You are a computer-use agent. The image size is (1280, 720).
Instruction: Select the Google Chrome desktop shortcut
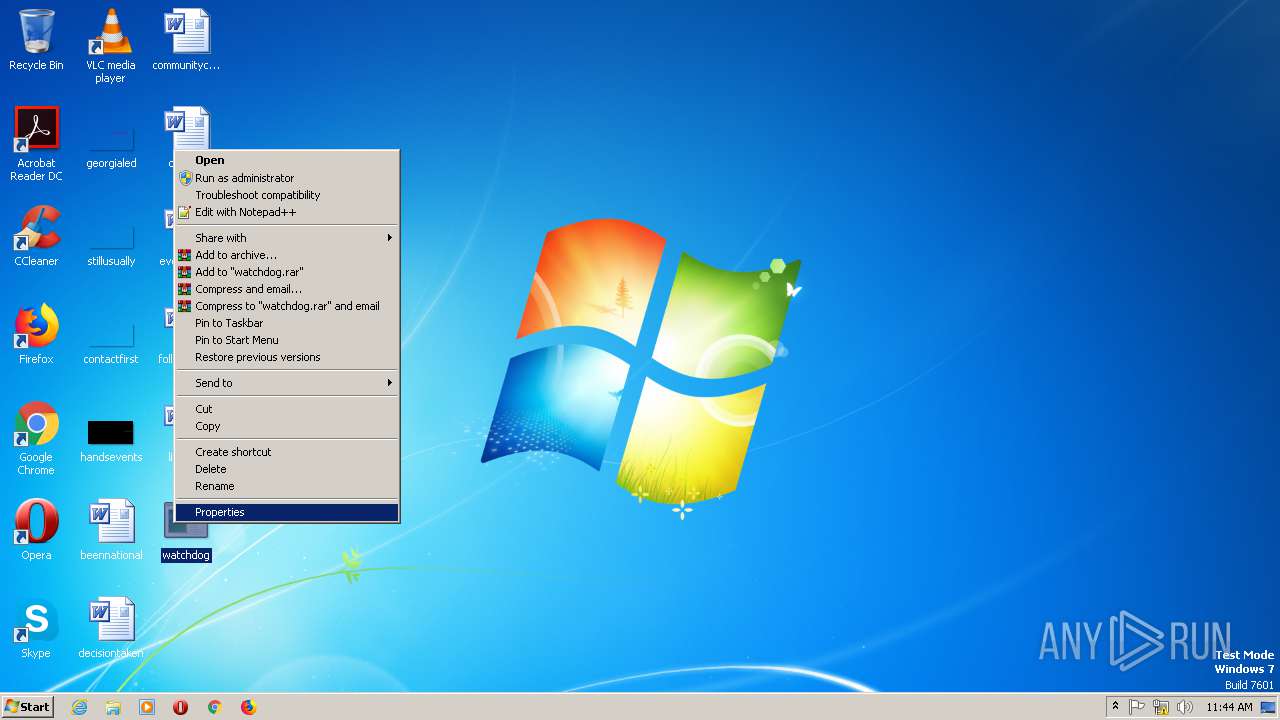(x=36, y=438)
